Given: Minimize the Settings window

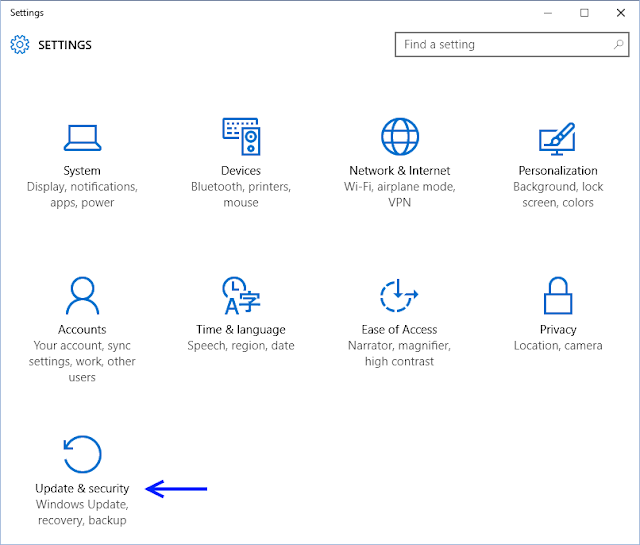Looking at the screenshot, I should (x=548, y=13).
